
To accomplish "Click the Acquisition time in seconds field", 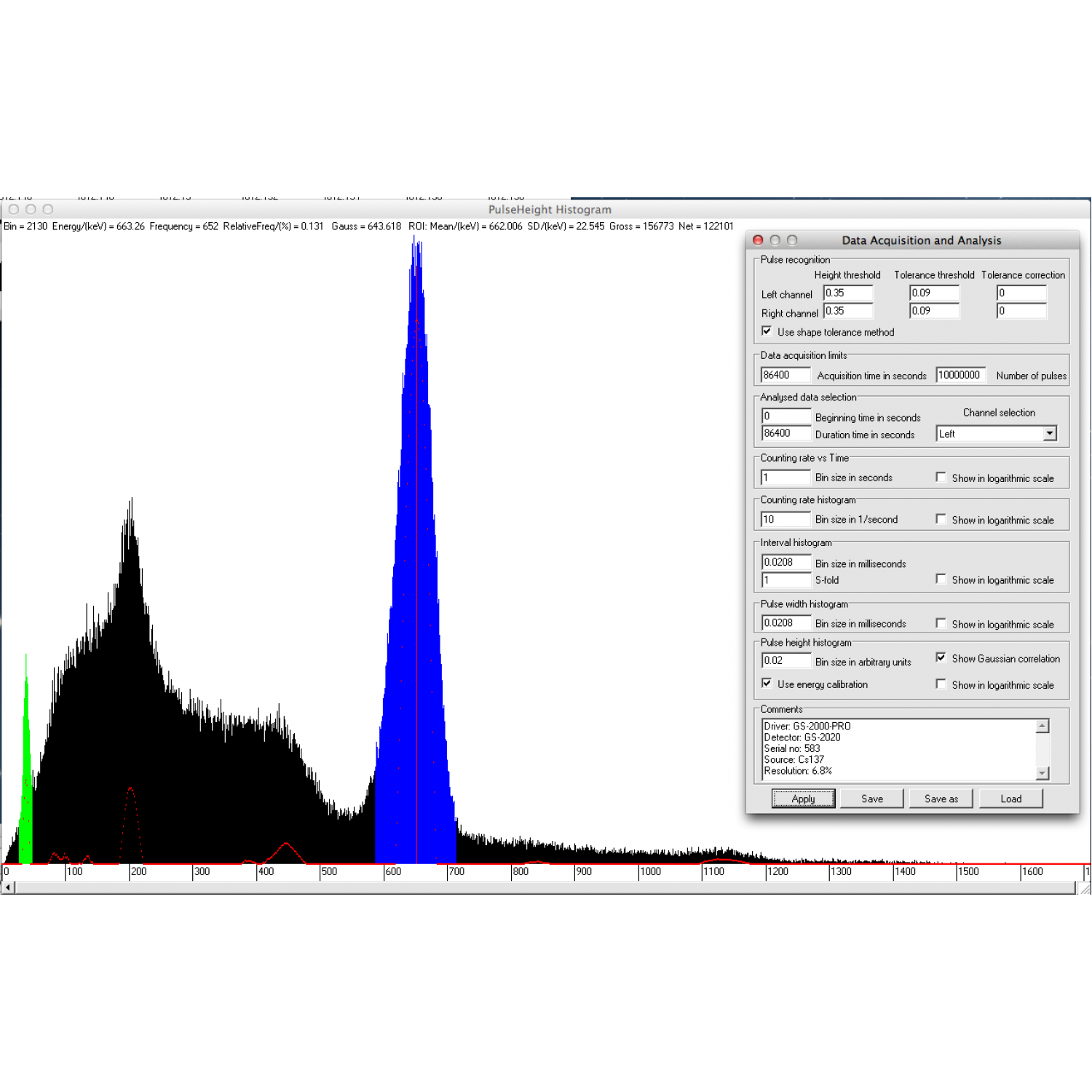I will pyautogui.click(x=785, y=375).
